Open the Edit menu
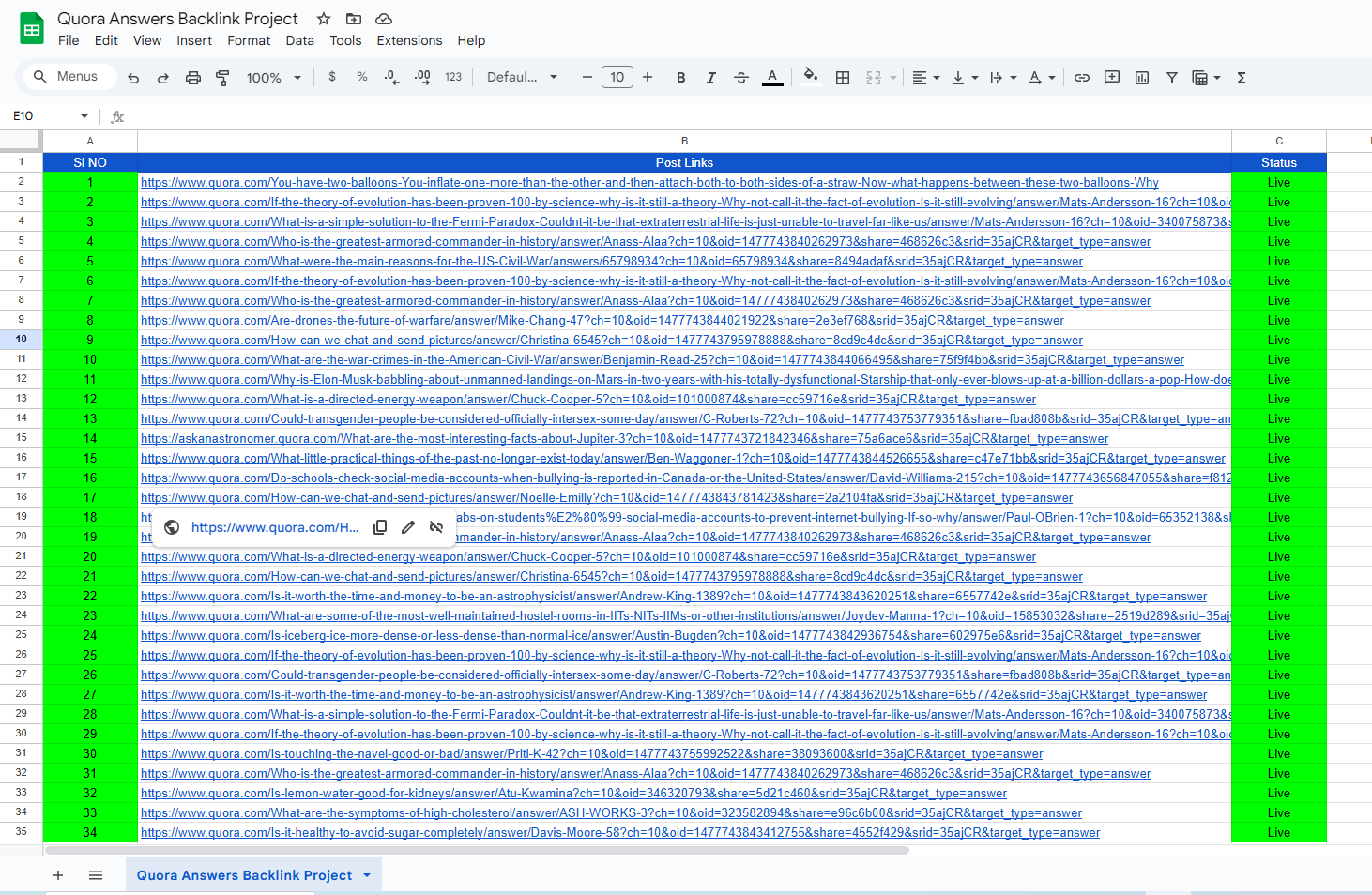The width and height of the screenshot is (1372, 895). point(106,40)
